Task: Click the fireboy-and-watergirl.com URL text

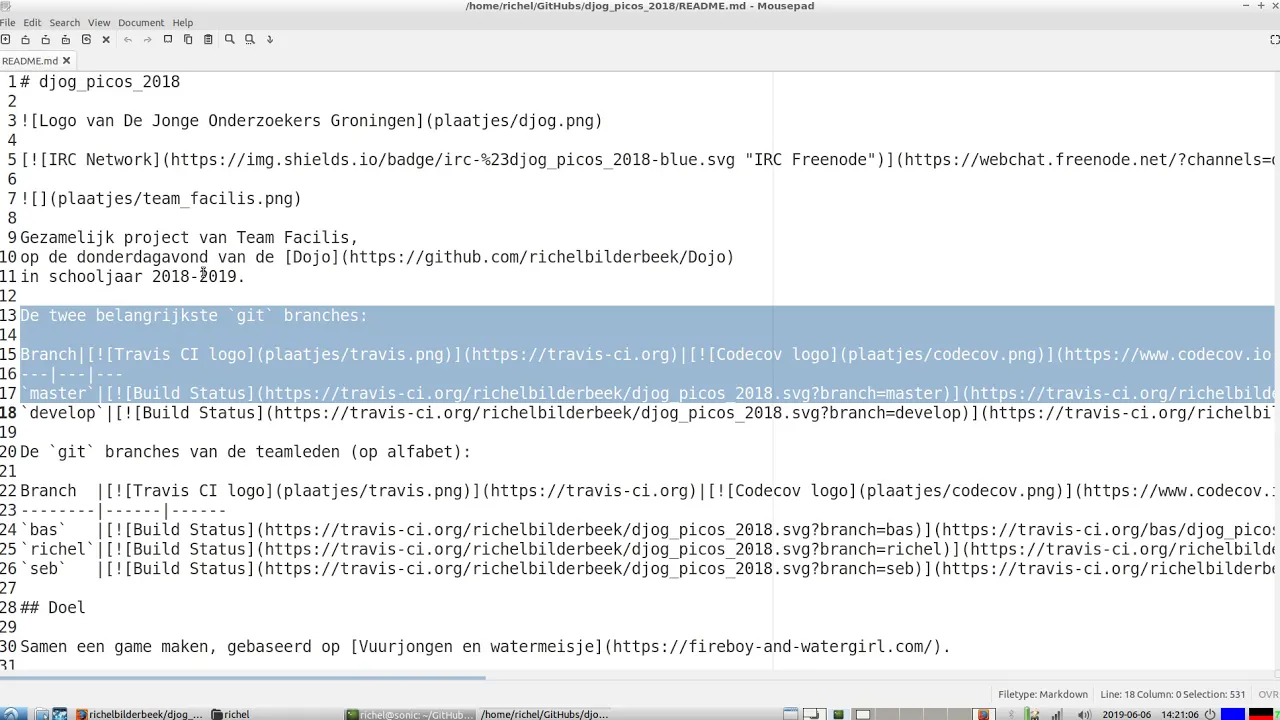Action: coord(772,647)
